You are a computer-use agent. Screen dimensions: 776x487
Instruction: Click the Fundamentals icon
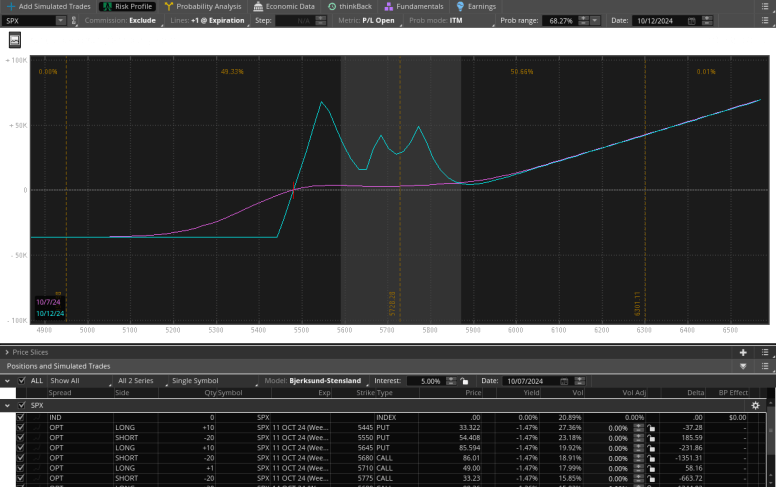pos(387,6)
